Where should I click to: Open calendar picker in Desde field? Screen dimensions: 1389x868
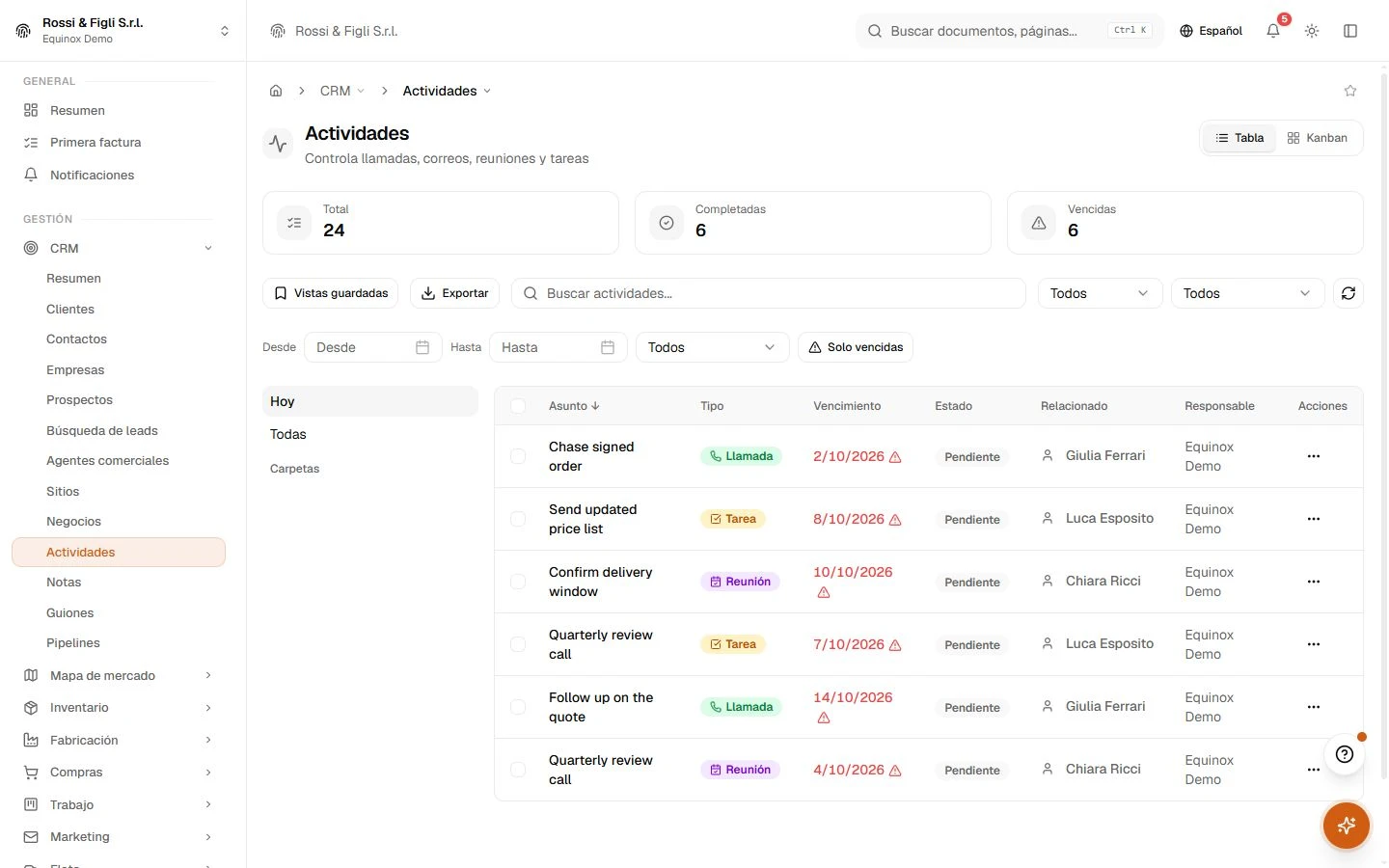(x=422, y=347)
